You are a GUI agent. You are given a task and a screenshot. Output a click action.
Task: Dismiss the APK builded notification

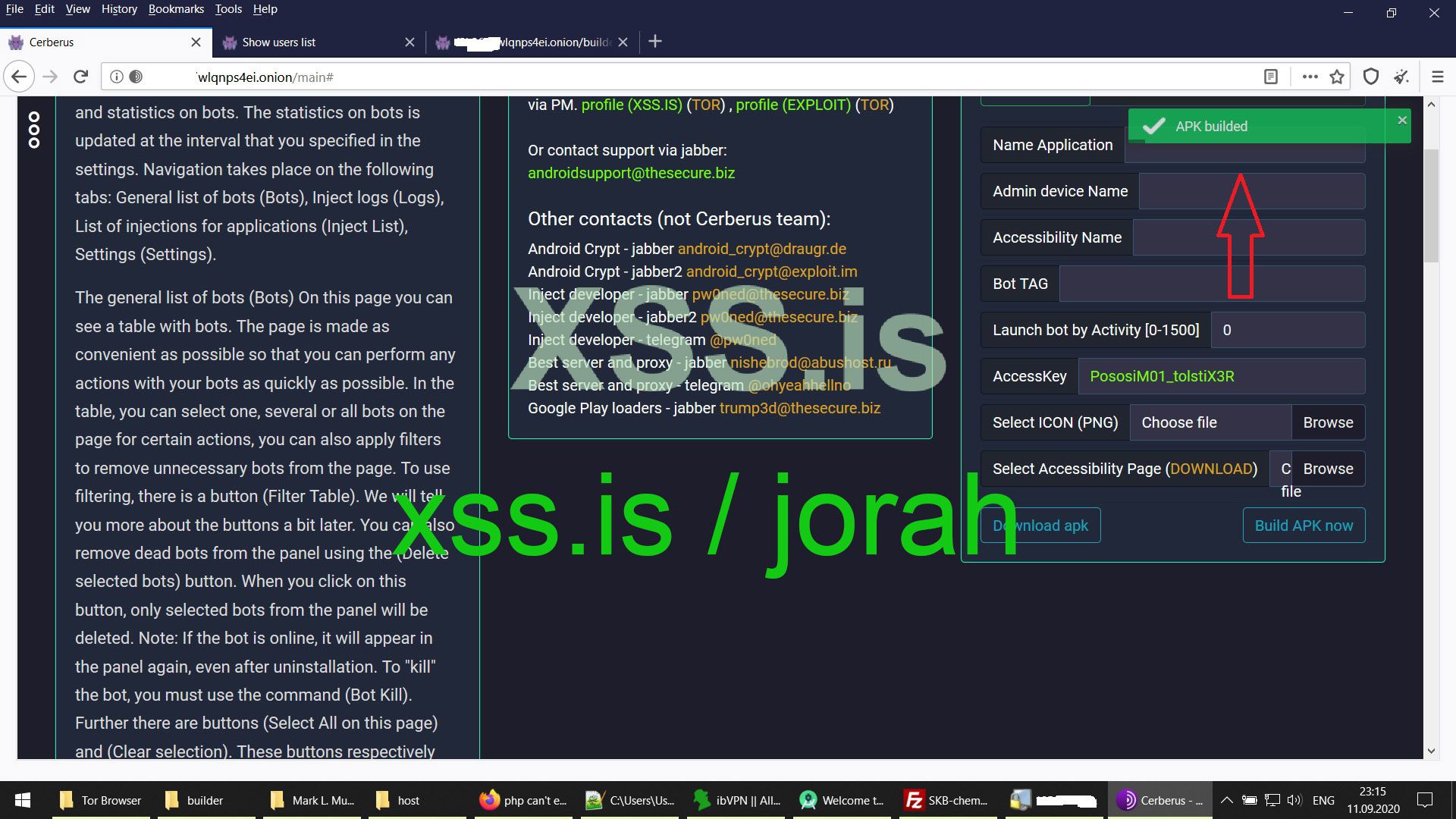click(x=1402, y=120)
